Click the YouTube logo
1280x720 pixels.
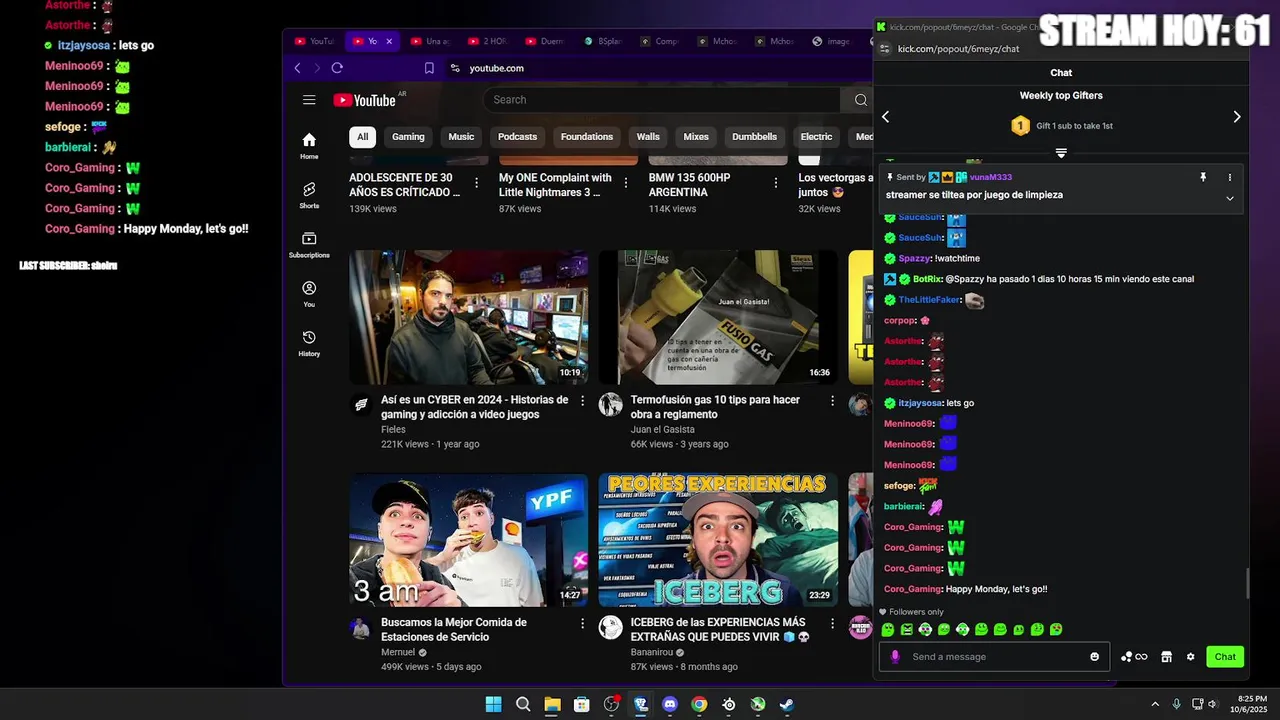364,100
